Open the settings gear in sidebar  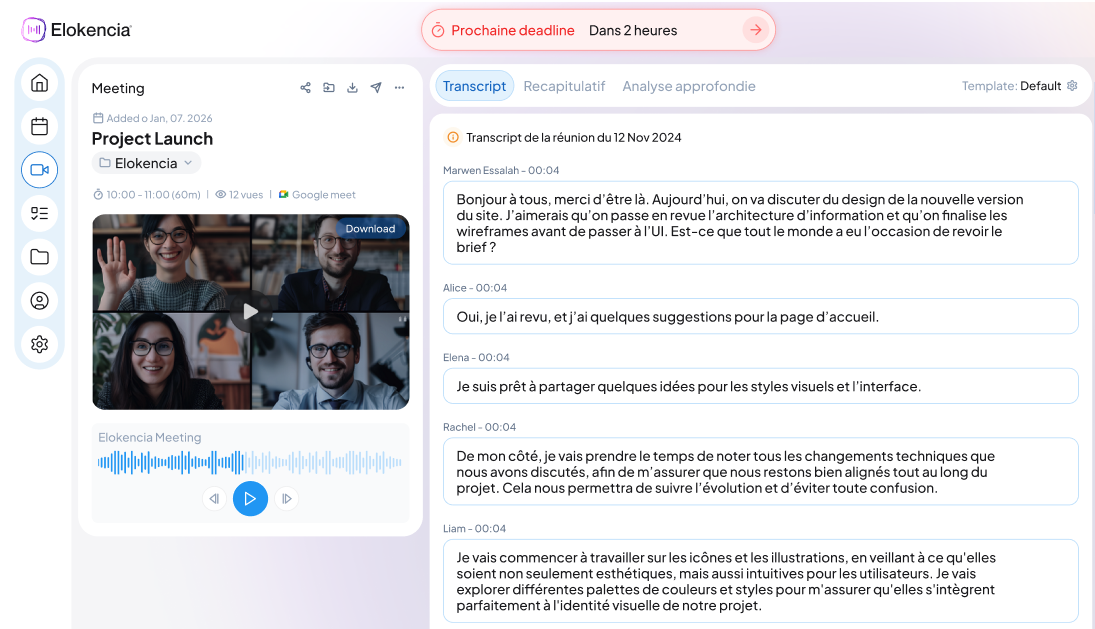pos(40,344)
